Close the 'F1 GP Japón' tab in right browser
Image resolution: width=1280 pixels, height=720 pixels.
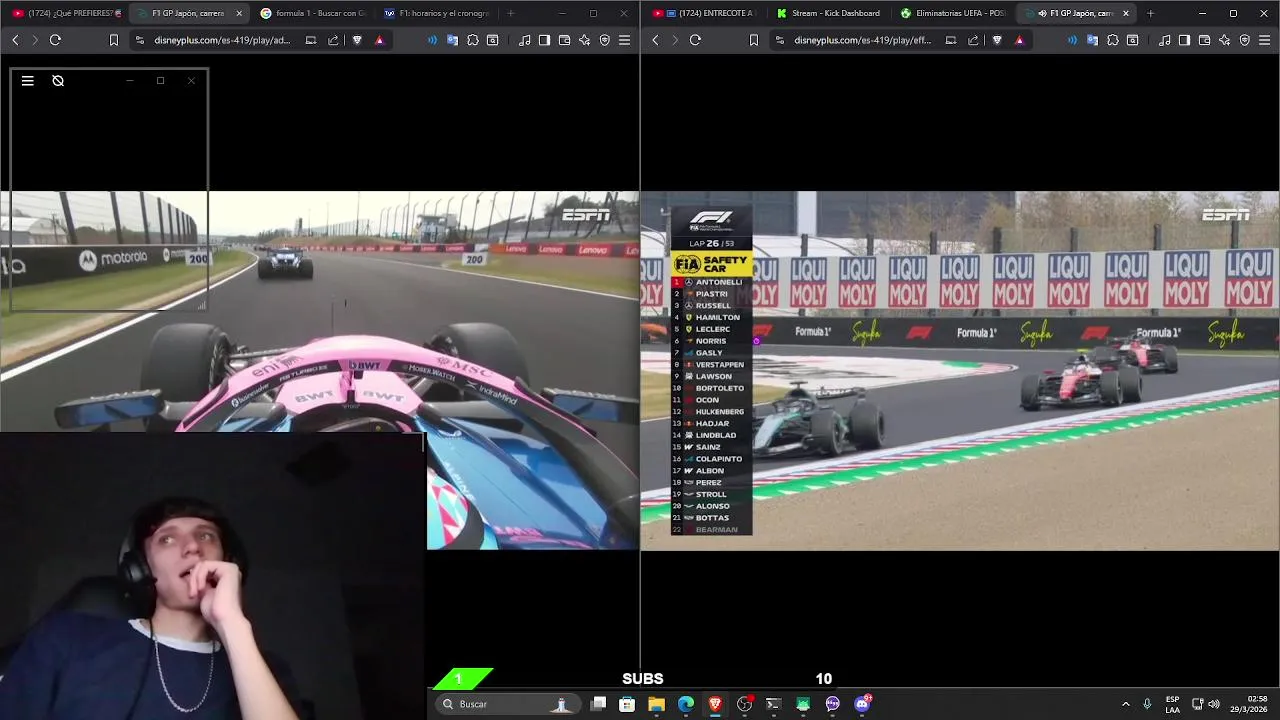click(x=1126, y=13)
